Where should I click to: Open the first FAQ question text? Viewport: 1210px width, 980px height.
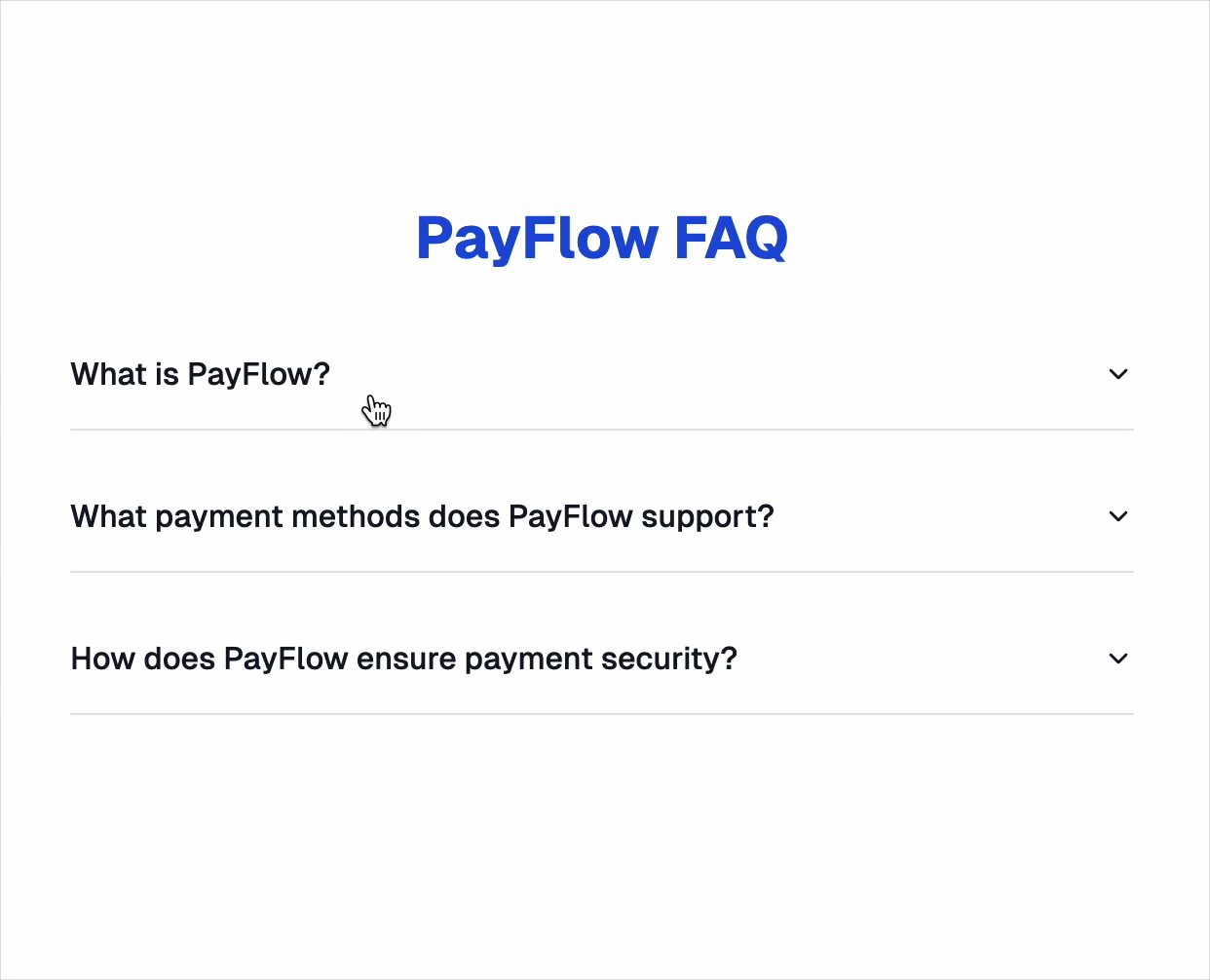tap(201, 374)
